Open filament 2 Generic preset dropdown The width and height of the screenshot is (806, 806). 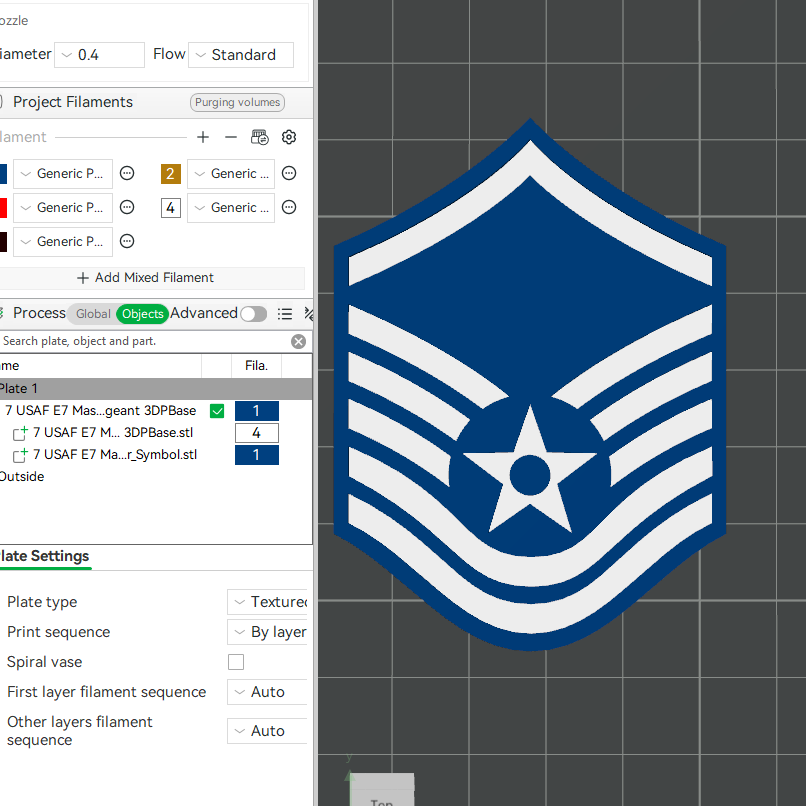coord(231,174)
